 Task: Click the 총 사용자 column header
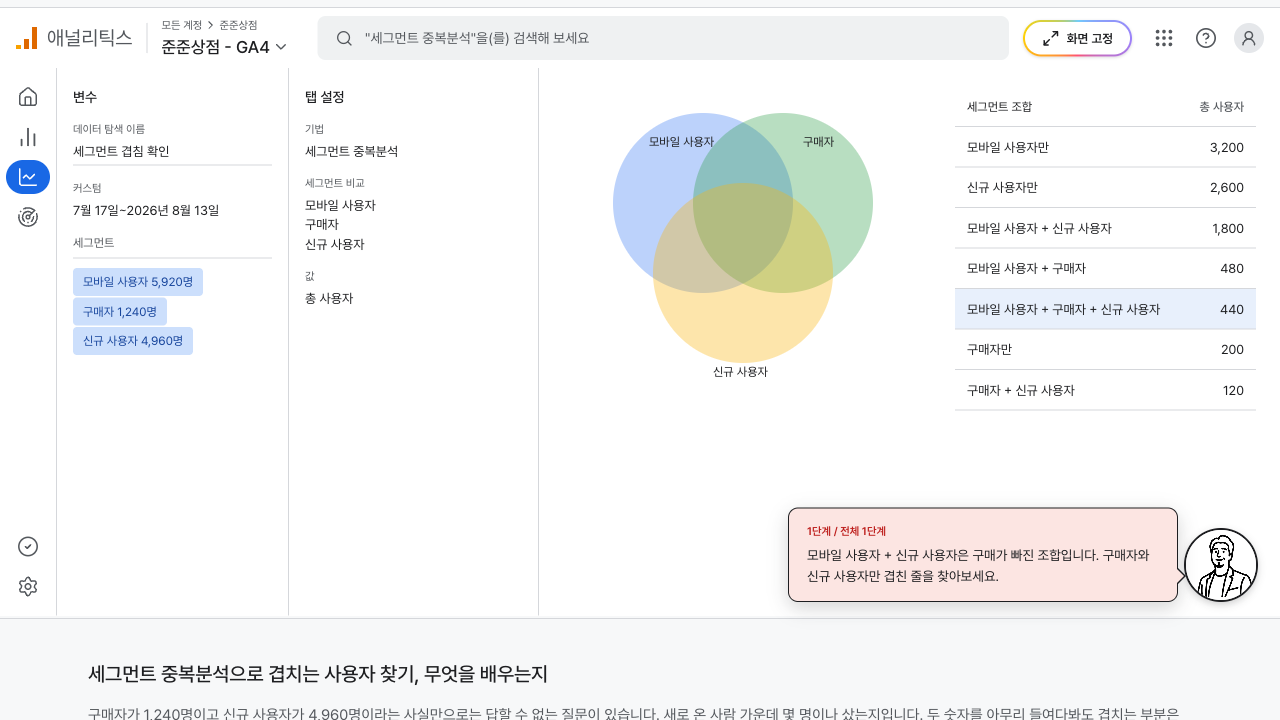tap(1221, 106)
